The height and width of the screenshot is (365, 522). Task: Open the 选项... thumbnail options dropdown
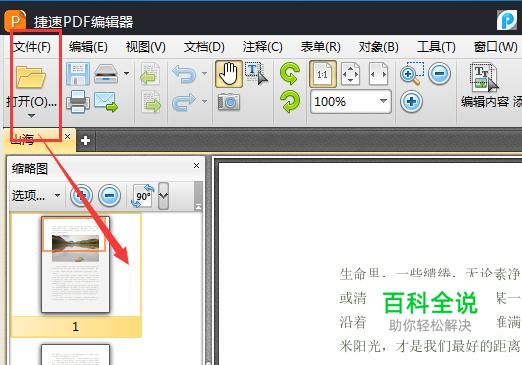36,195
